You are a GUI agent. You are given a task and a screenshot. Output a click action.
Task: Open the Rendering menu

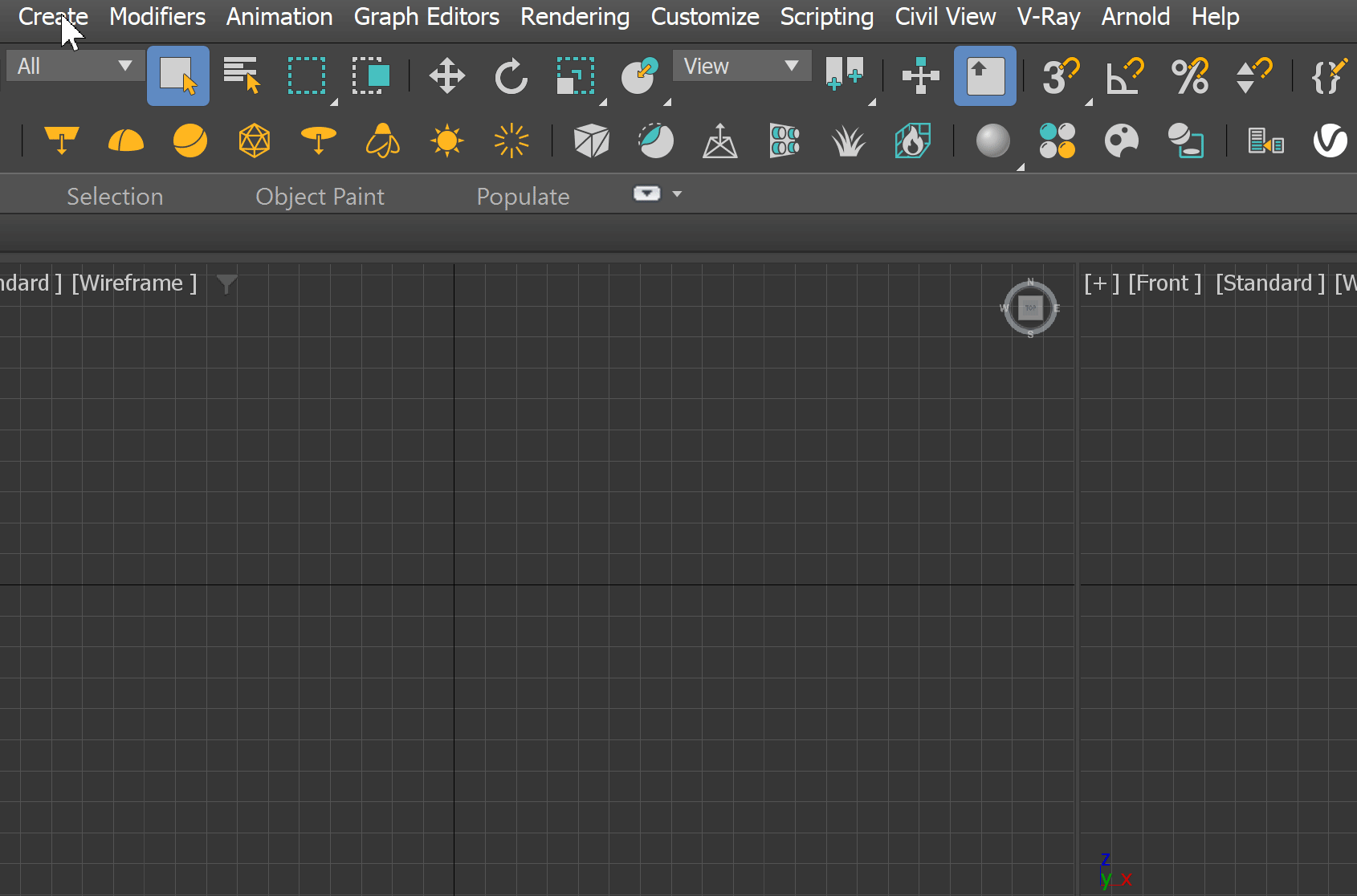(x=574, y=16)
